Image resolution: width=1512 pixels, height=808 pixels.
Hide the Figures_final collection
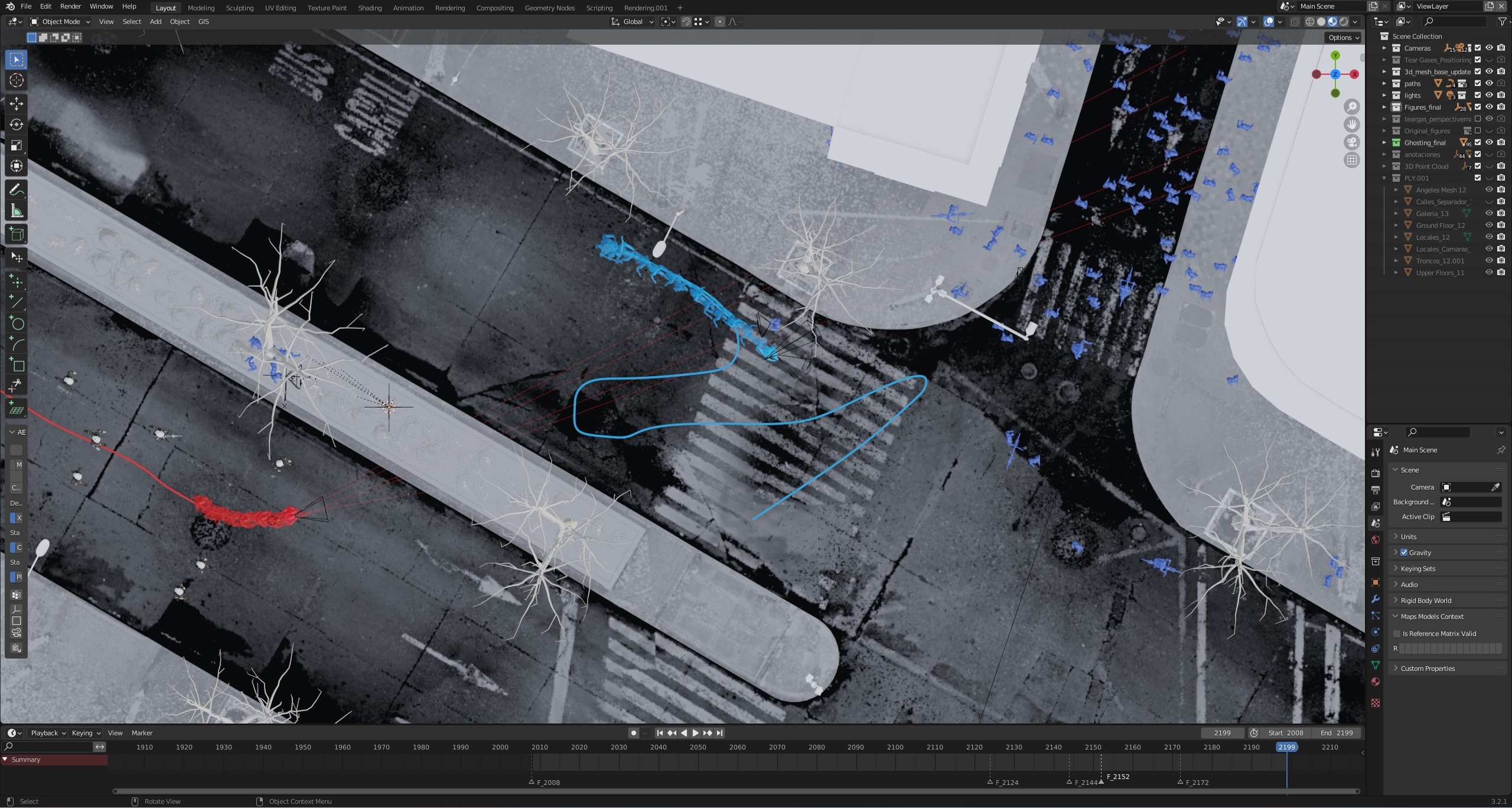[1489, 107]
